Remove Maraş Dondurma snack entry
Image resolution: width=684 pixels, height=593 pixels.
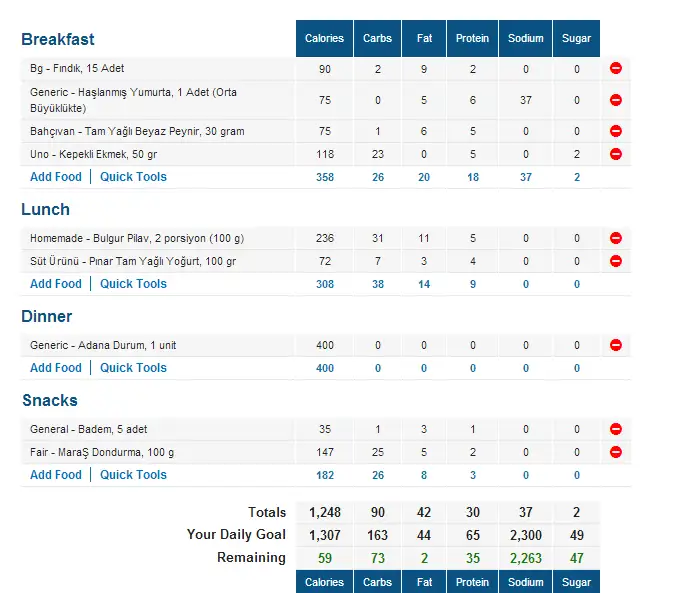click(x=616, y=452)
